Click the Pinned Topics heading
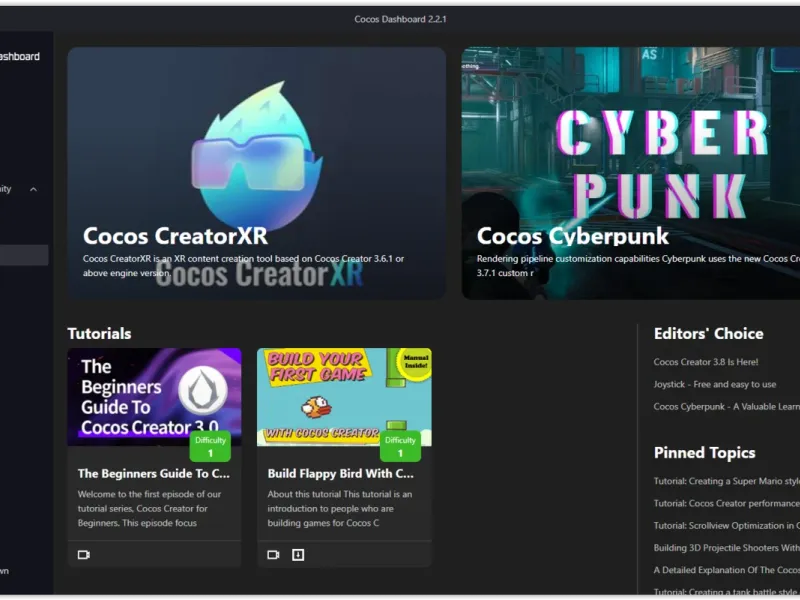The height and width of the screenshot is (600, 800). click(705, 453)
